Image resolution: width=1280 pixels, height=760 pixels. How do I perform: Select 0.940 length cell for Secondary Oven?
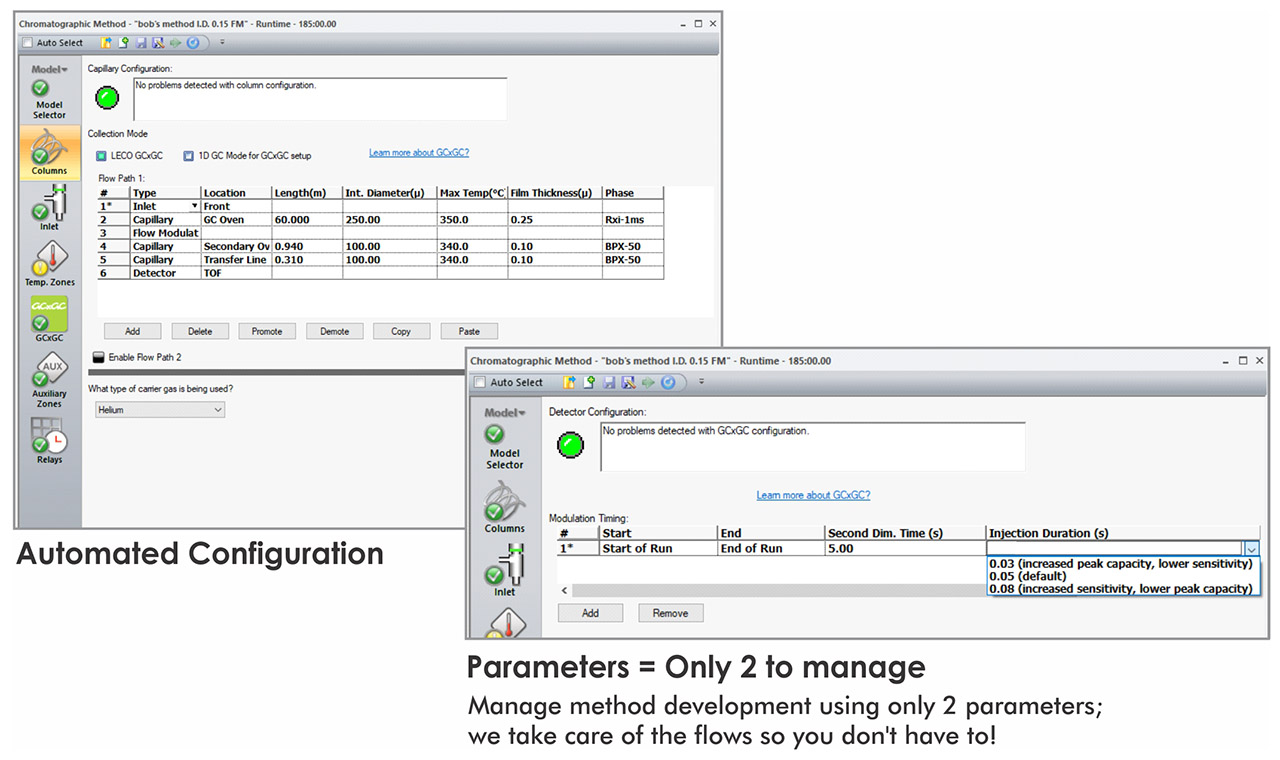pos(305,246)
